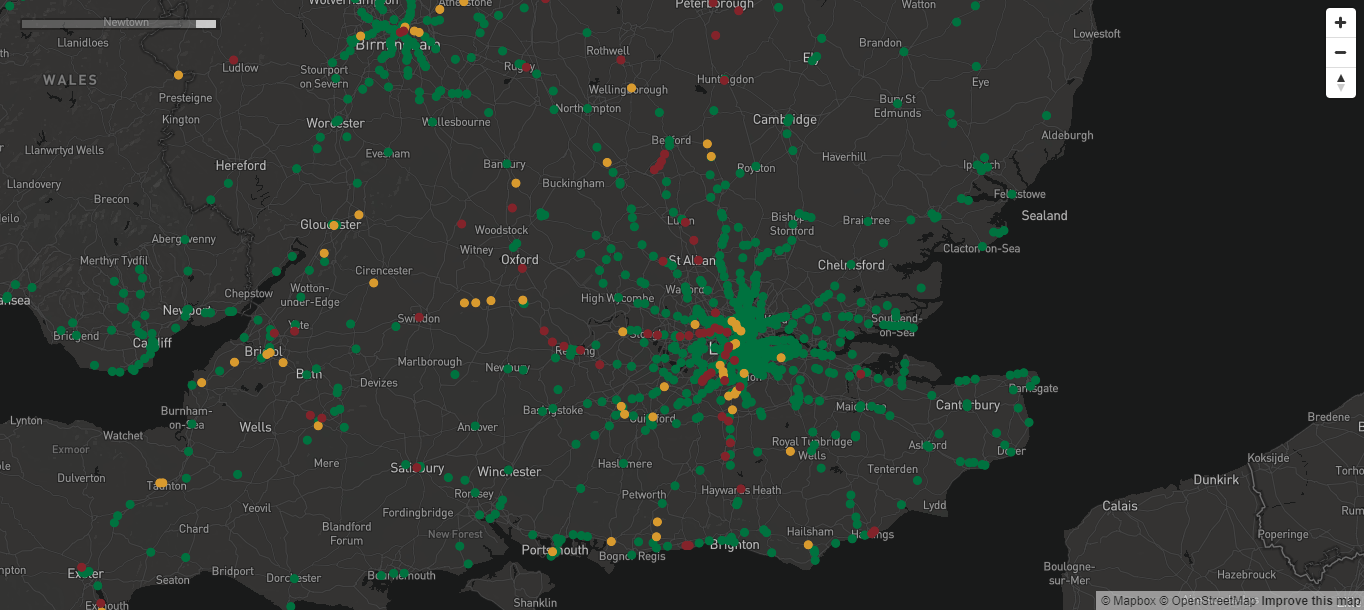Click the Cambridge city label
Screen dimensions: 1364x610
pyautogui.click(x=785, y=119)
